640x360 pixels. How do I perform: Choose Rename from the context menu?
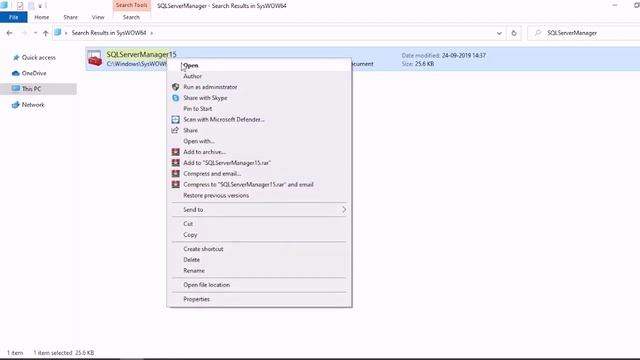[x=259, y=271]
